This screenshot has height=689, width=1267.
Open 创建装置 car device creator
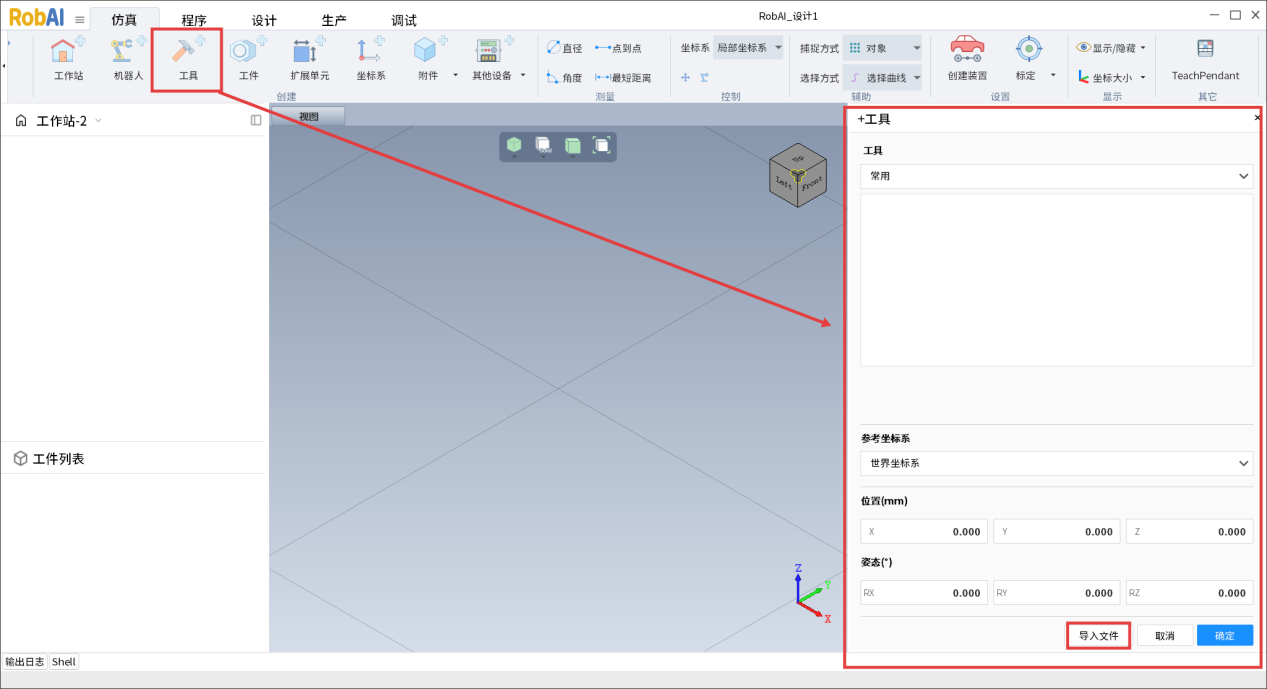967,58
